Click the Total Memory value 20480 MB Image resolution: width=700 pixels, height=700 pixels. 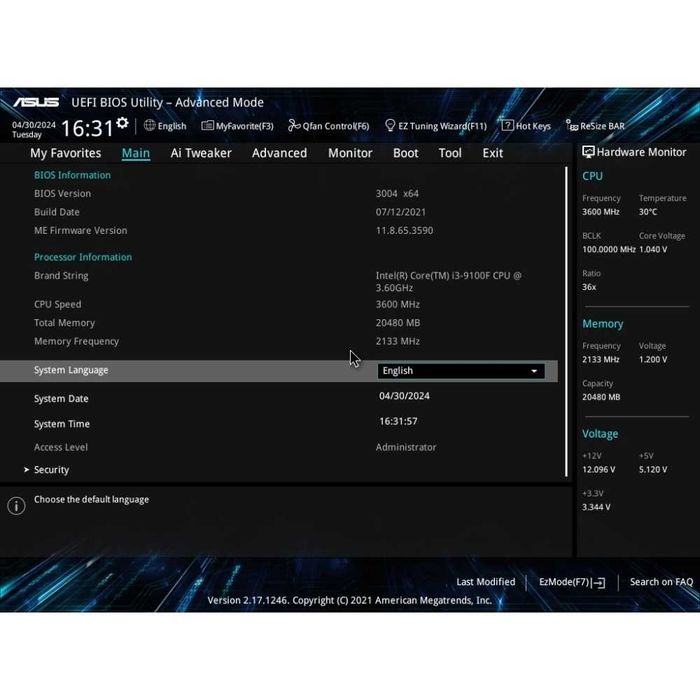click(x=397, y=323)
